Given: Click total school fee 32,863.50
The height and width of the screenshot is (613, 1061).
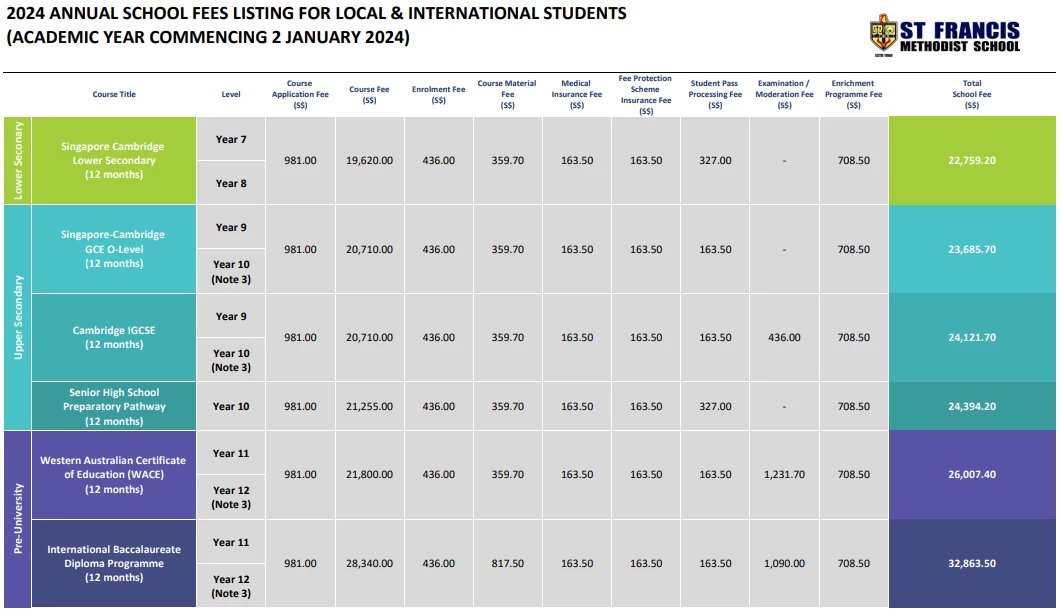Looking at the screenshot, I should point(972,564).
